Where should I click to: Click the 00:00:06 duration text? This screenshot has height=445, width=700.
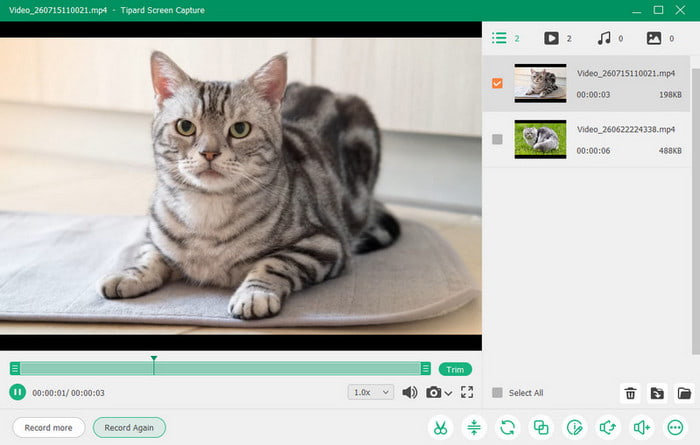pyautogui.click(x=593, y=151)
